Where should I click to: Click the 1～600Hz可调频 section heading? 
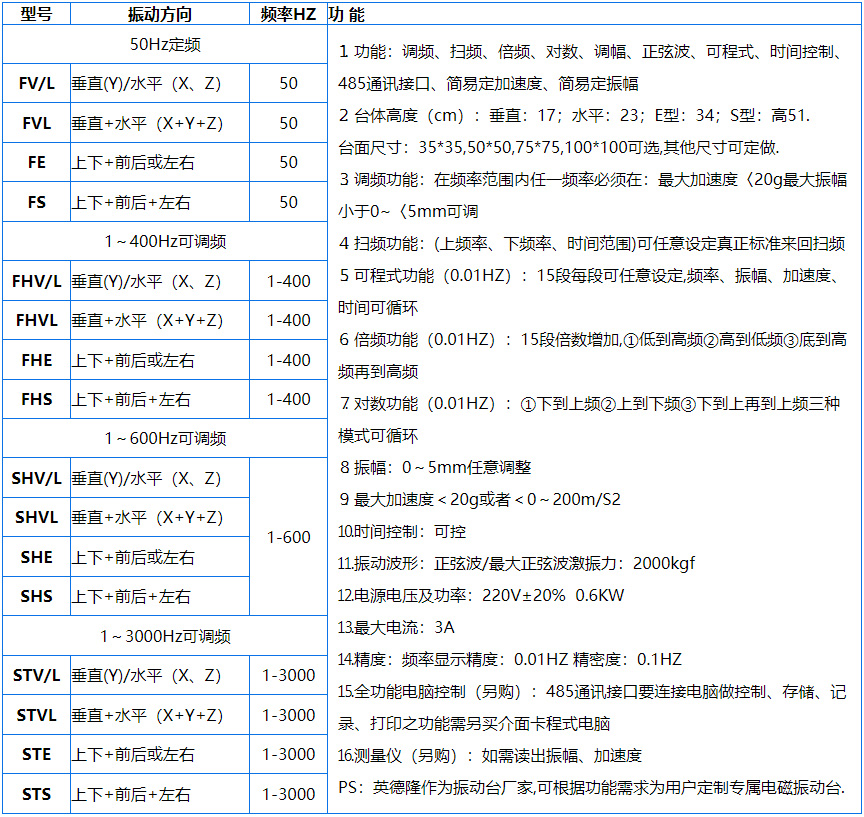[x=165, y=438]
